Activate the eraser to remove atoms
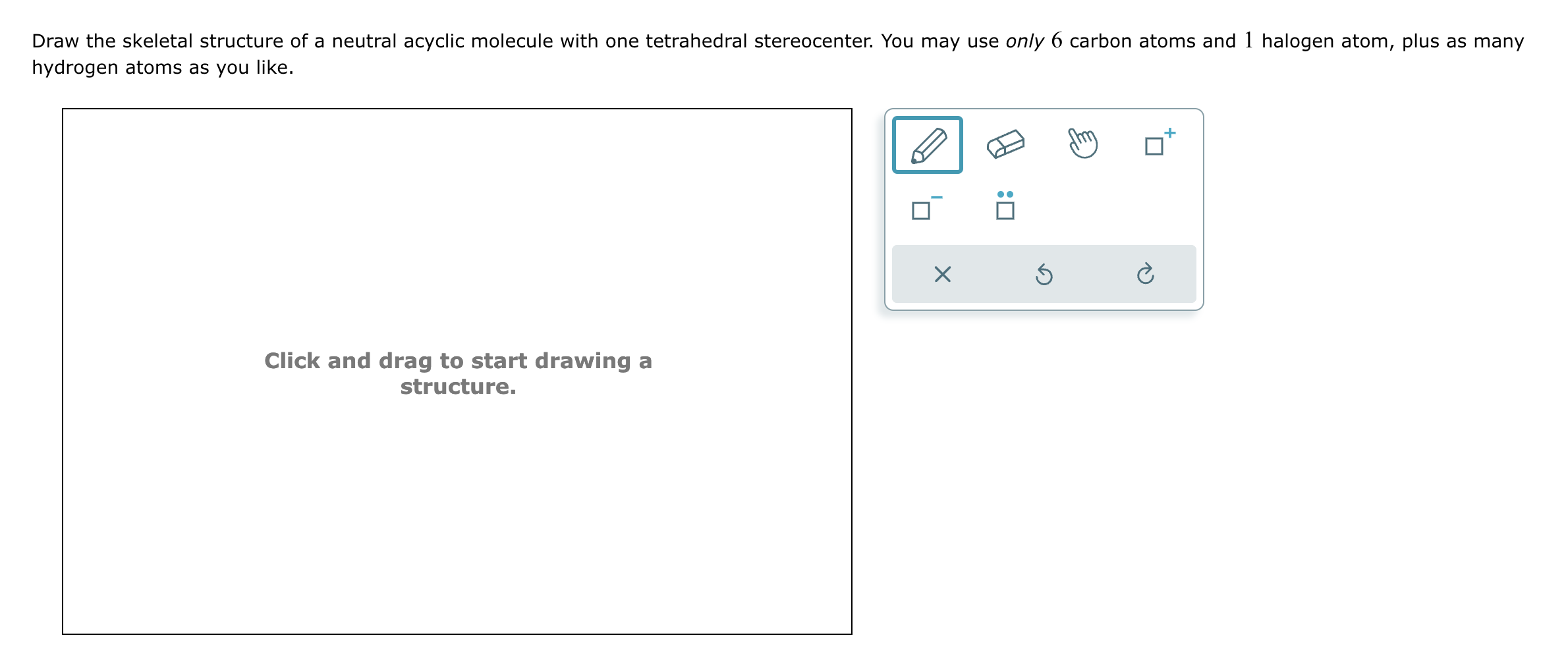This screenshot has height=656, width=1568. (x=1007, y=144)
